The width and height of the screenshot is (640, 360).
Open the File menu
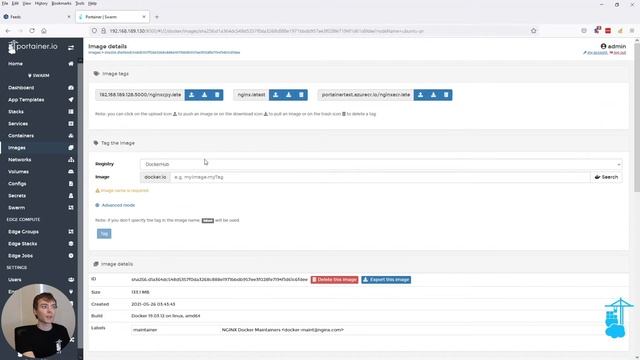pyautogui.click(x=5, y=3)
